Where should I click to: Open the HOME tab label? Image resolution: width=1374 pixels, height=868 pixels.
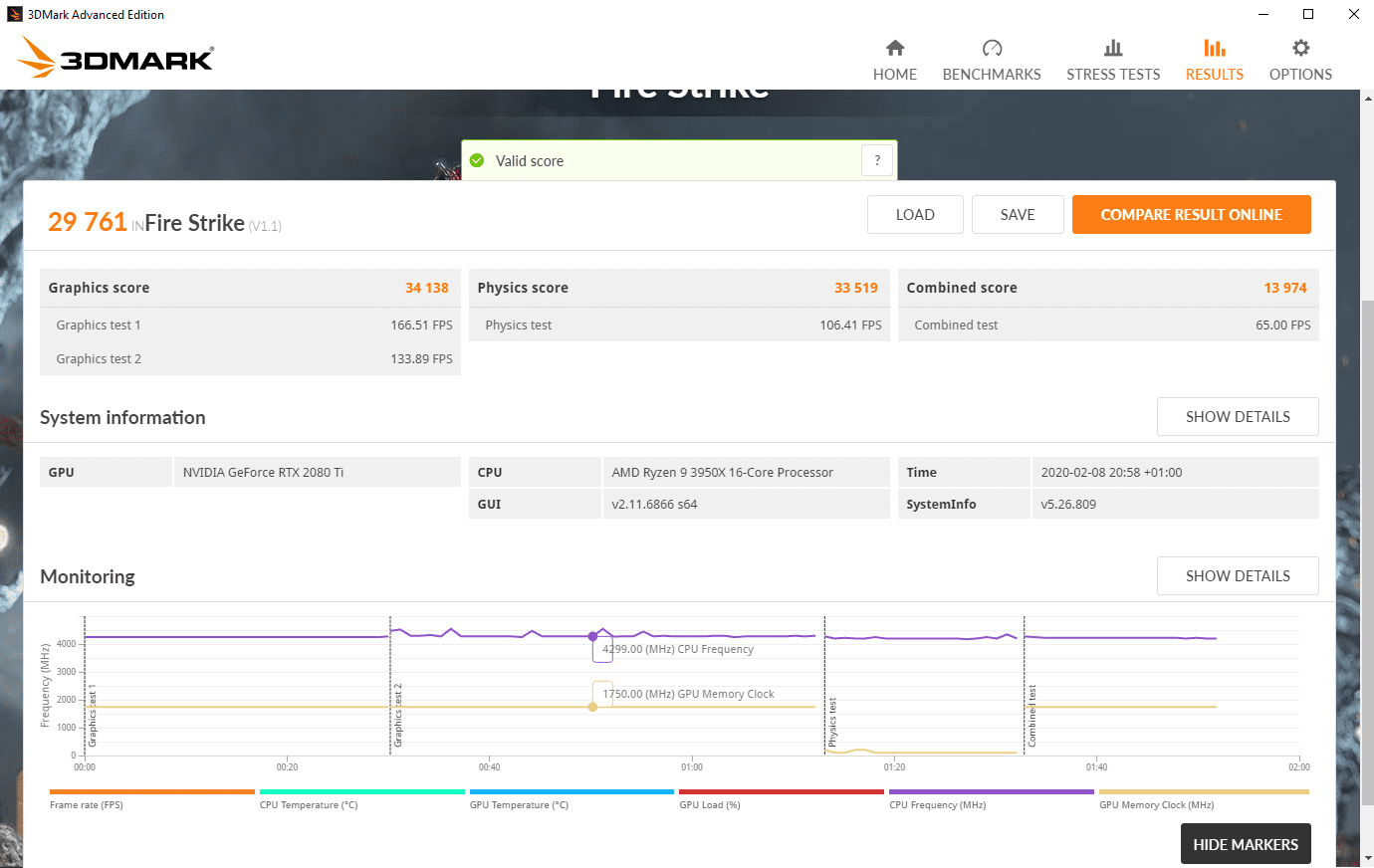pyautogui.click(x=895, y=75)
